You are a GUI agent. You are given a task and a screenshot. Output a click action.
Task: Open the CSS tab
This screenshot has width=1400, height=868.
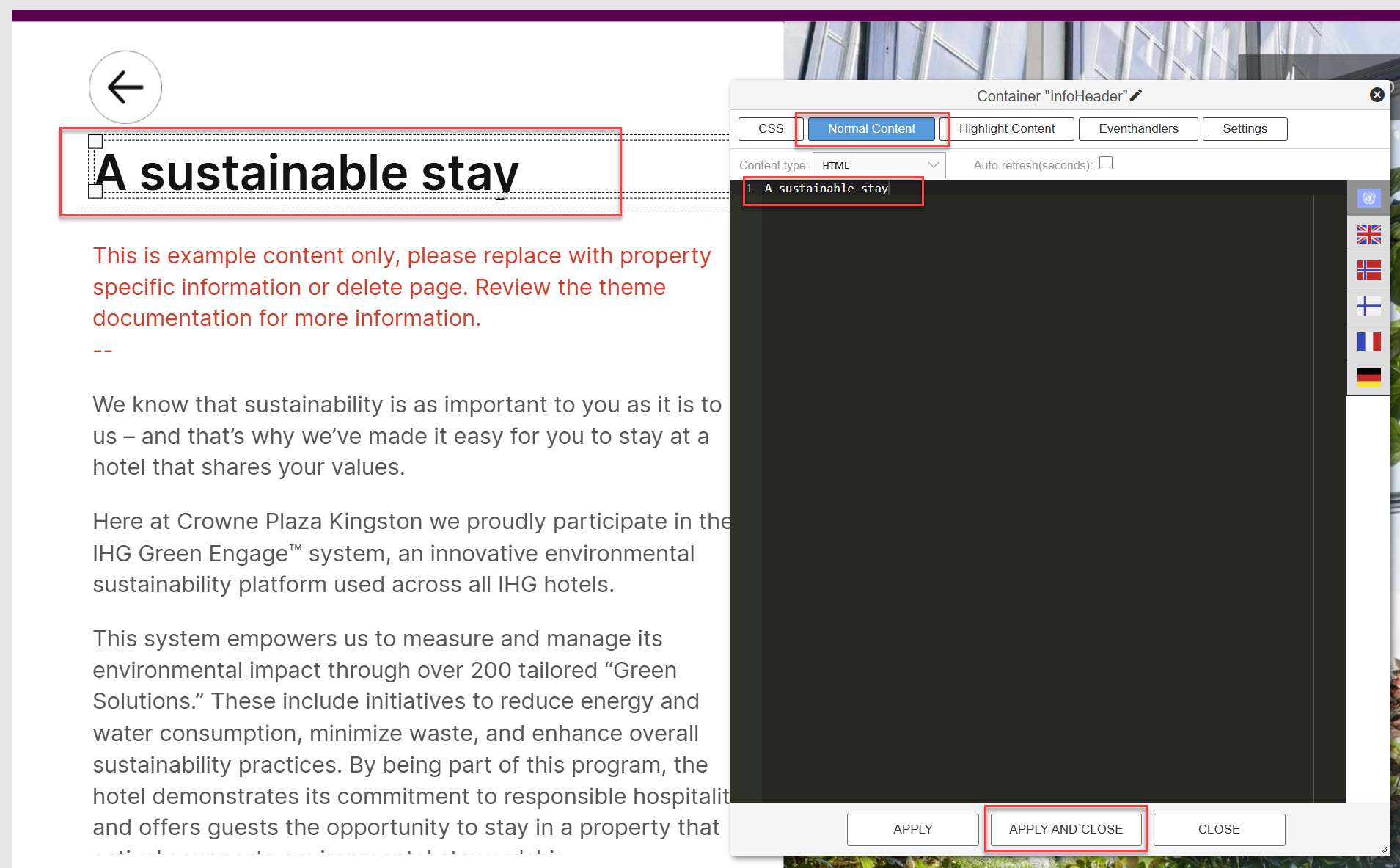coord(770,129)
